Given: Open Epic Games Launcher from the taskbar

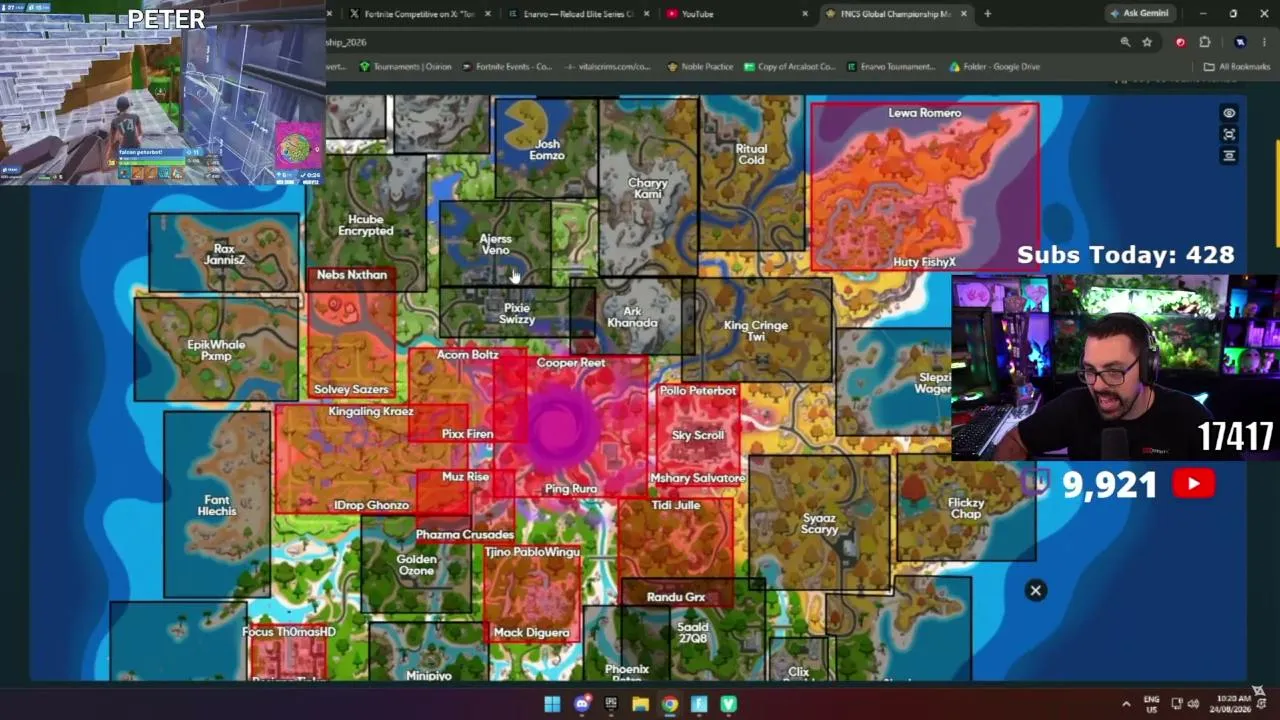Looking at the screenshot, I should click(x=611, y=704).
